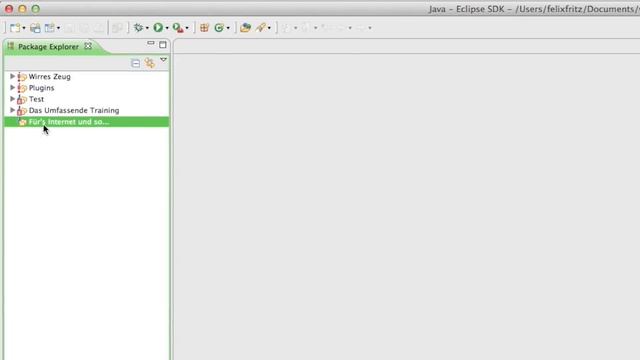Maximize the Package Explorer view
Image resolution: width=640 pixels, height=360 pixels.
pos(163,44)
